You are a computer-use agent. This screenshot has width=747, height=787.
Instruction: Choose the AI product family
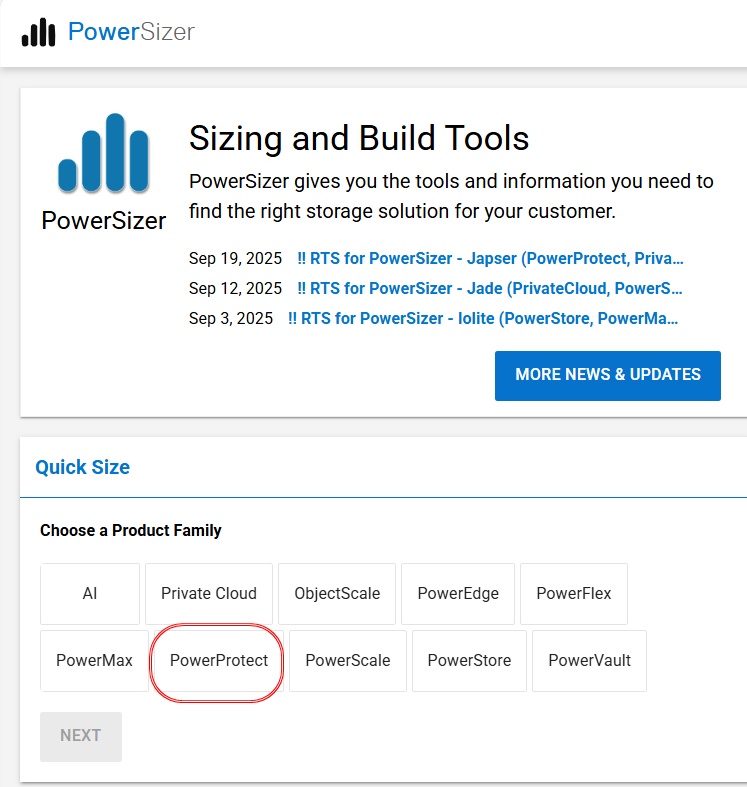coord(90,593)
